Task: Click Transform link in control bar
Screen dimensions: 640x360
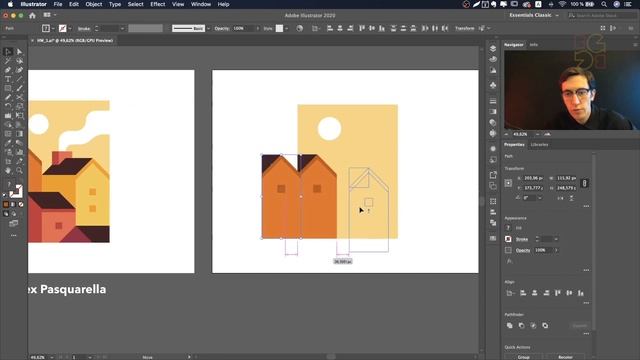Action: [x=464, y=28]
